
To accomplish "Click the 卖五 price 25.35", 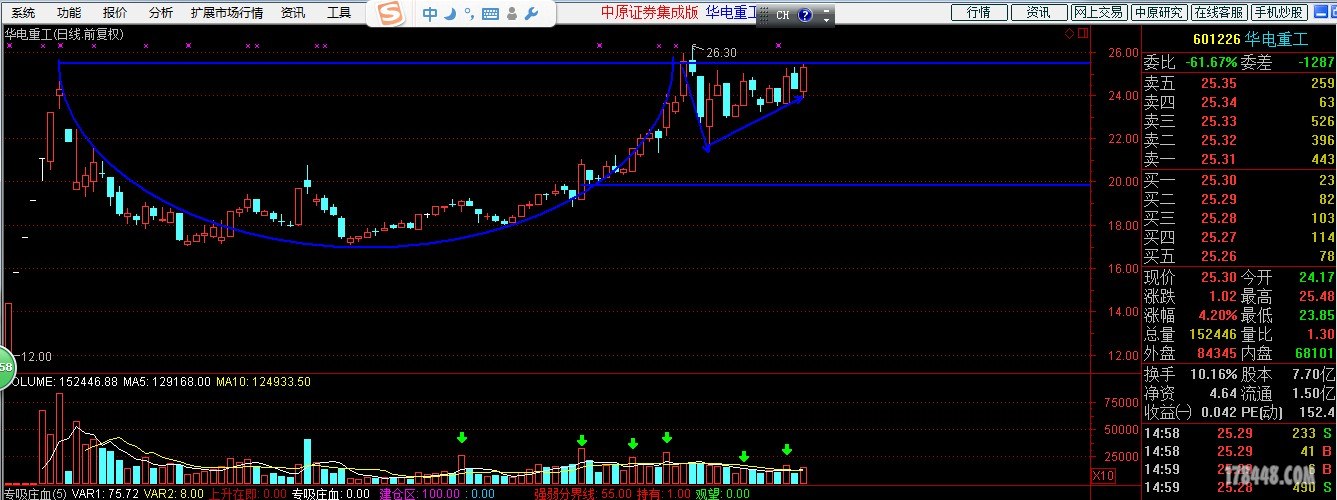I will [x=1219, y=83].
